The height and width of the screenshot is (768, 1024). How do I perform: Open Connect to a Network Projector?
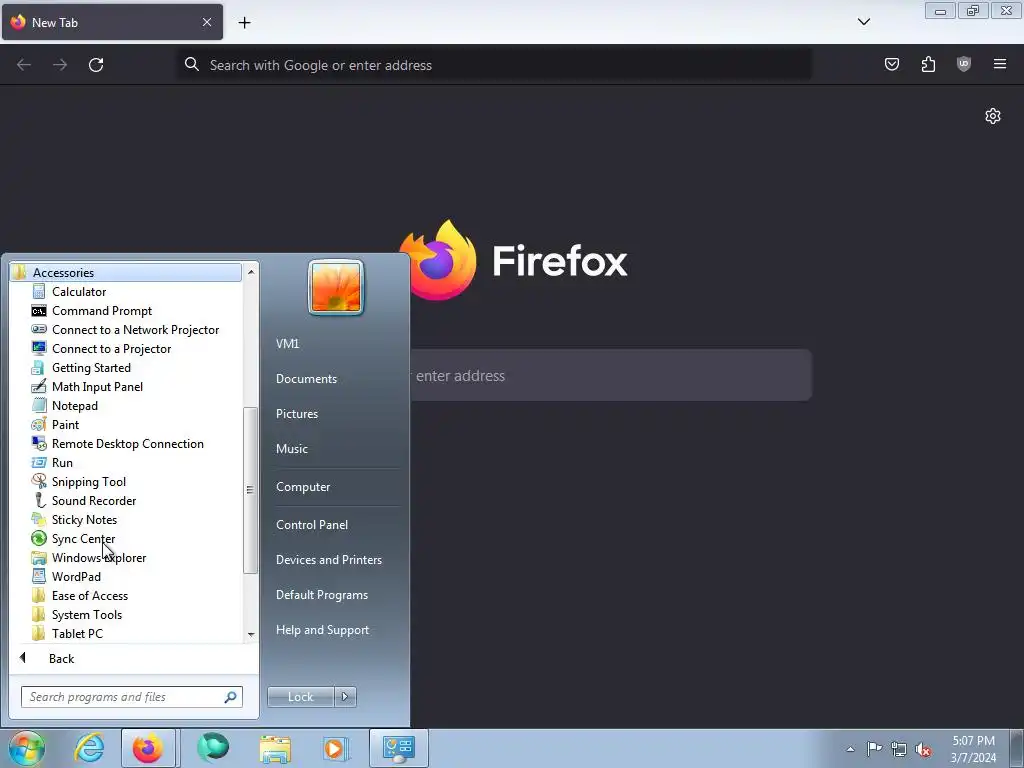tap(125, 330)
